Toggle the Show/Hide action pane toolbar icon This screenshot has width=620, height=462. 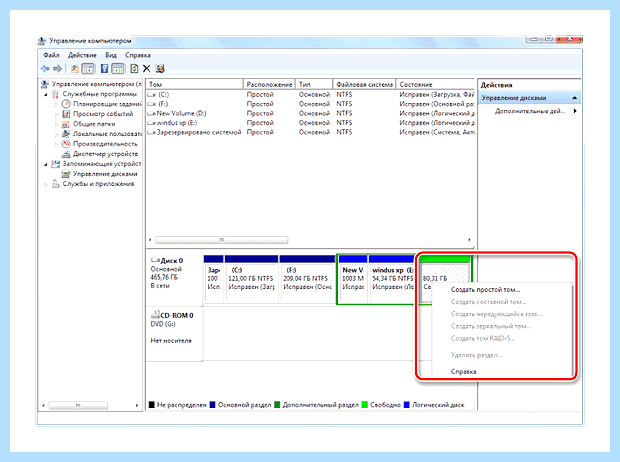click(x=117, y=69)
